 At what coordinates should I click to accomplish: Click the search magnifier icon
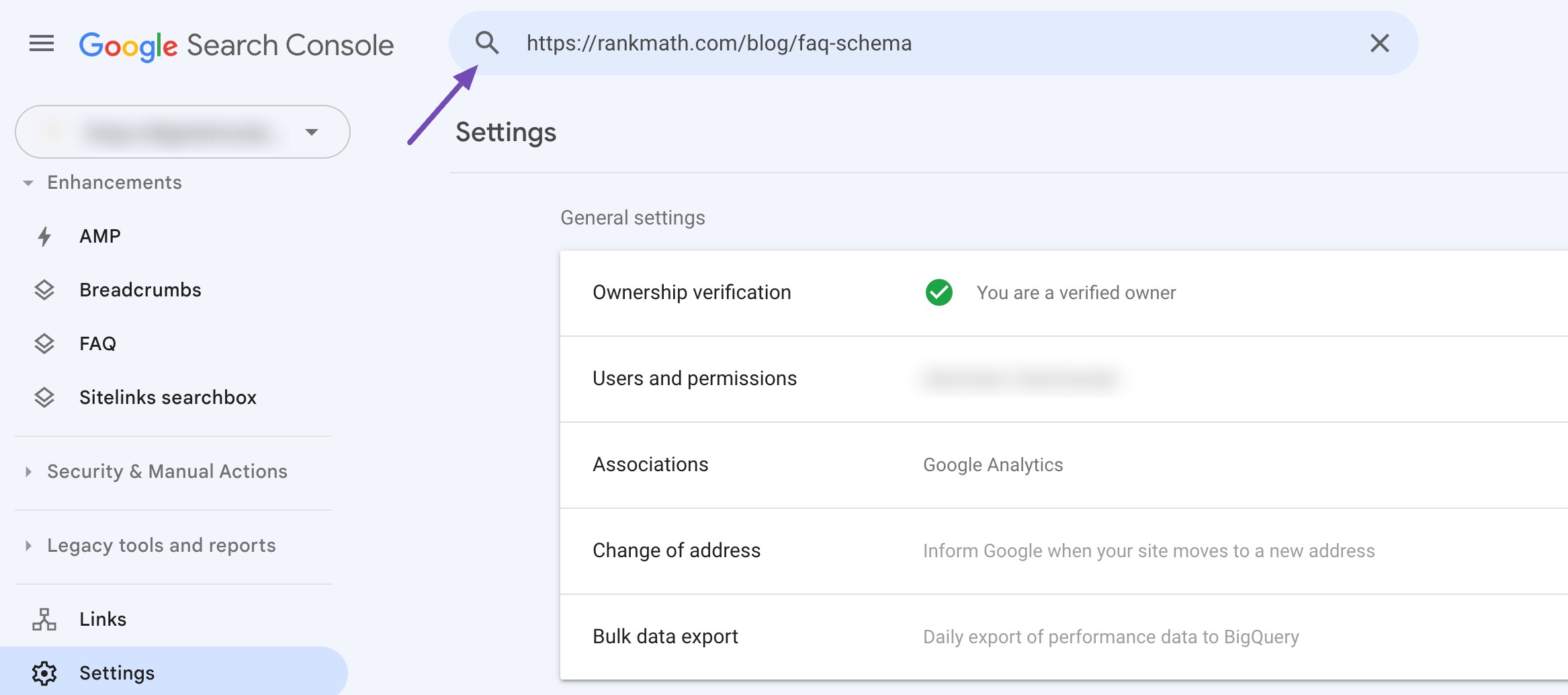pyautogui.click(x=487, y=43)
